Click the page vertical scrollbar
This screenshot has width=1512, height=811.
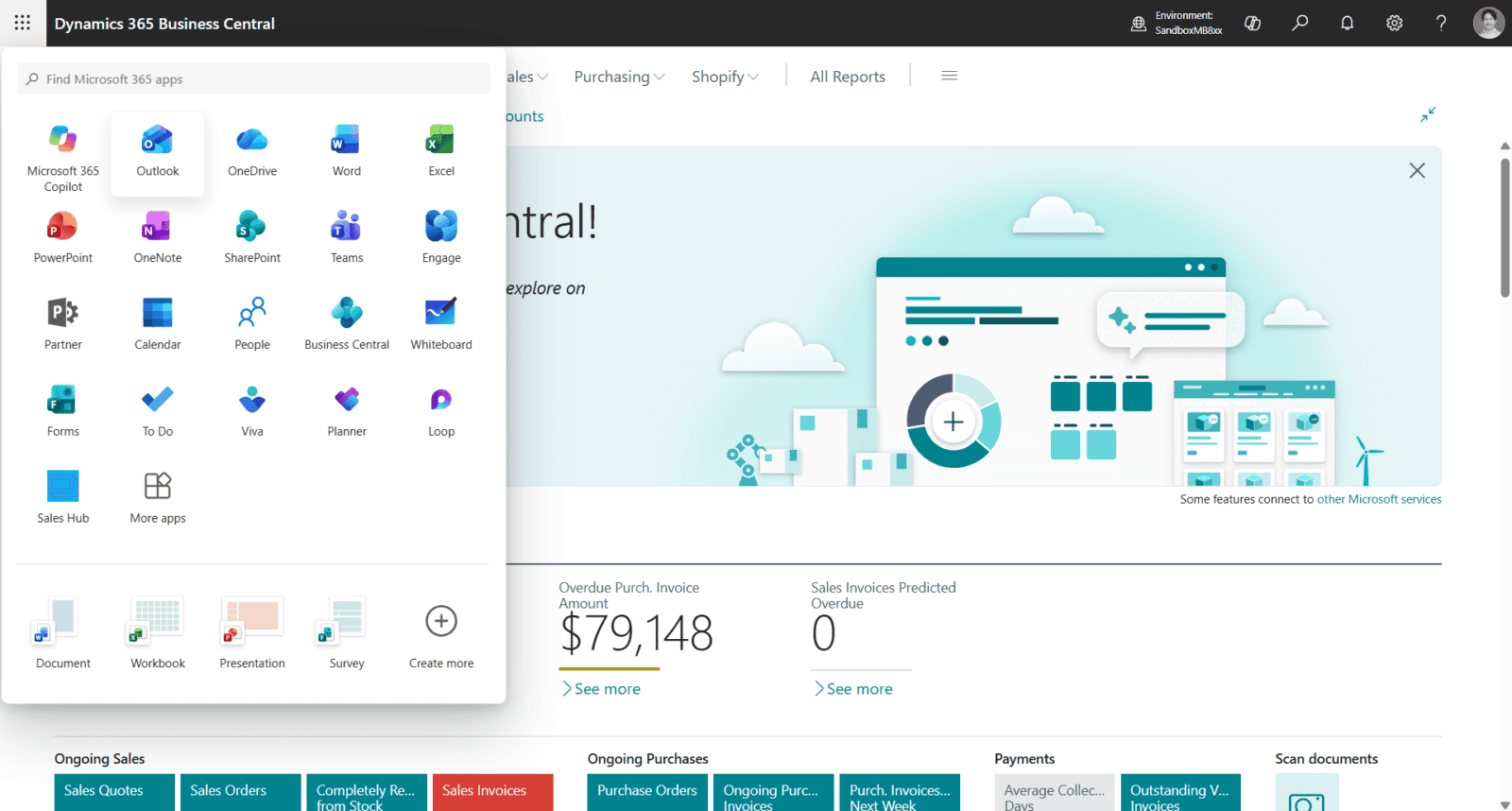pyautogui.click(x=1504, y=228)
